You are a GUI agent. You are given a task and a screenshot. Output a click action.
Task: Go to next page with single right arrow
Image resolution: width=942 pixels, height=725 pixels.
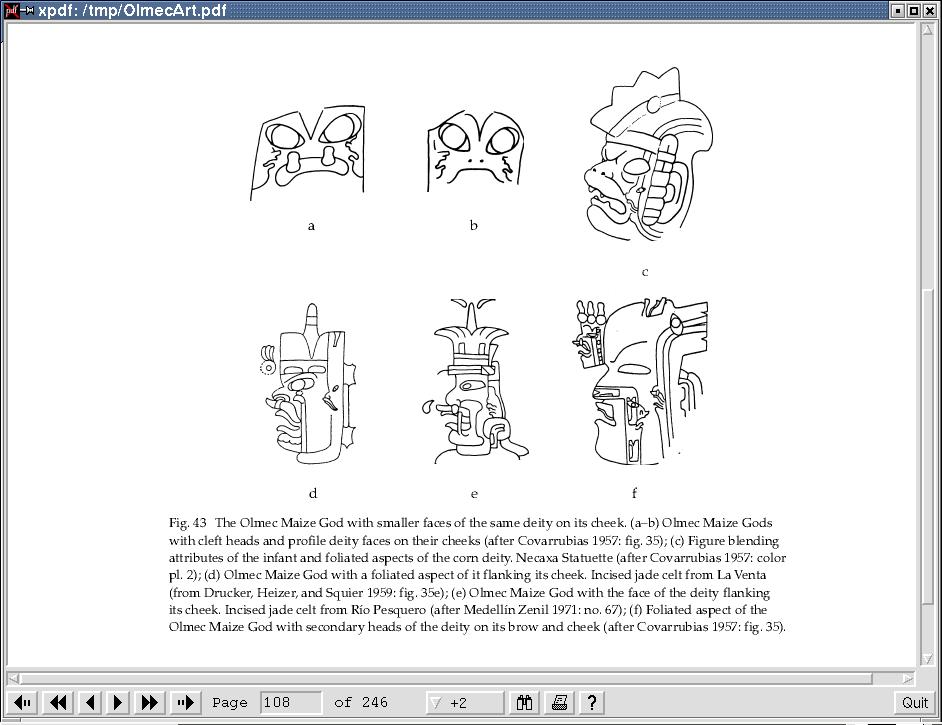(118, 702)
